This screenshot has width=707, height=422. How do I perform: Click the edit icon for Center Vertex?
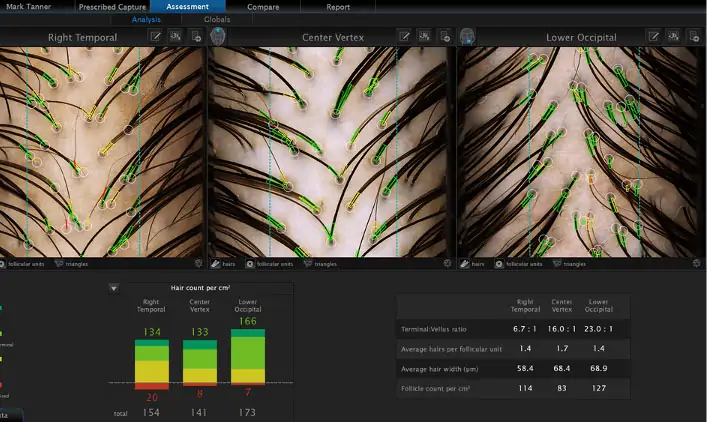pos(405,36)
